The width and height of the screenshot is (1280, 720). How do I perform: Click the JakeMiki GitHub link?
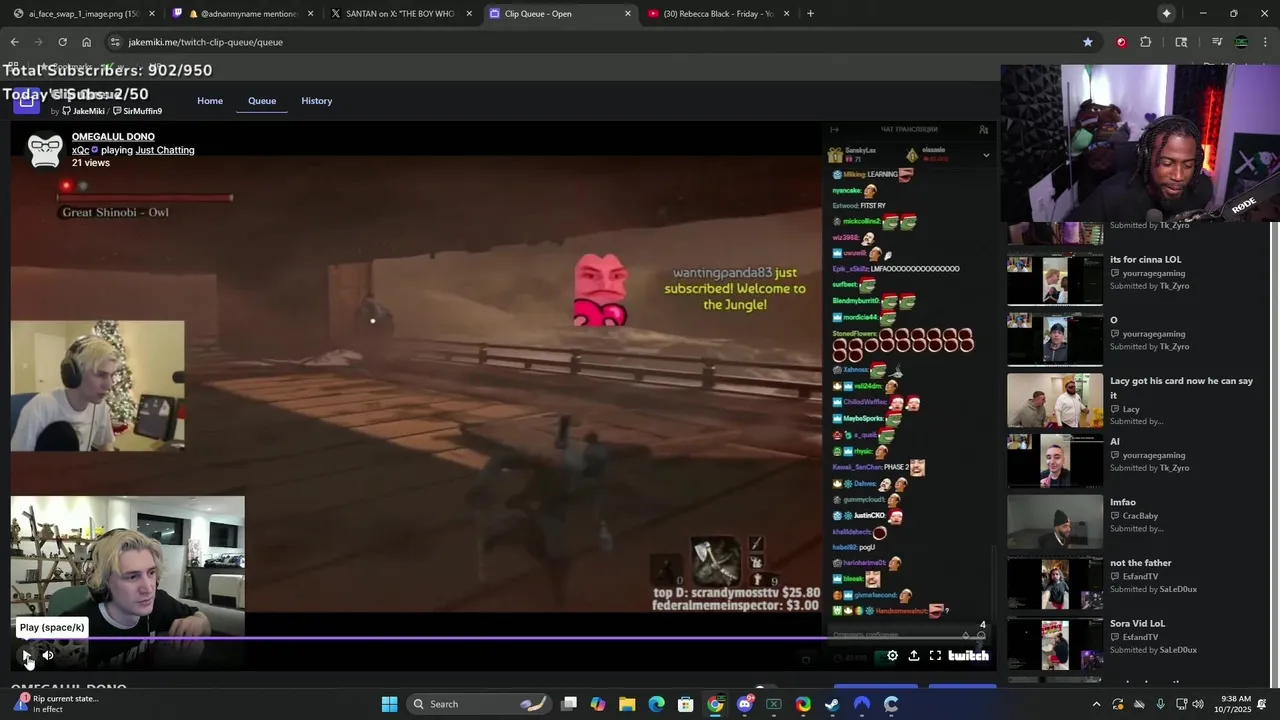click(83, 111)
